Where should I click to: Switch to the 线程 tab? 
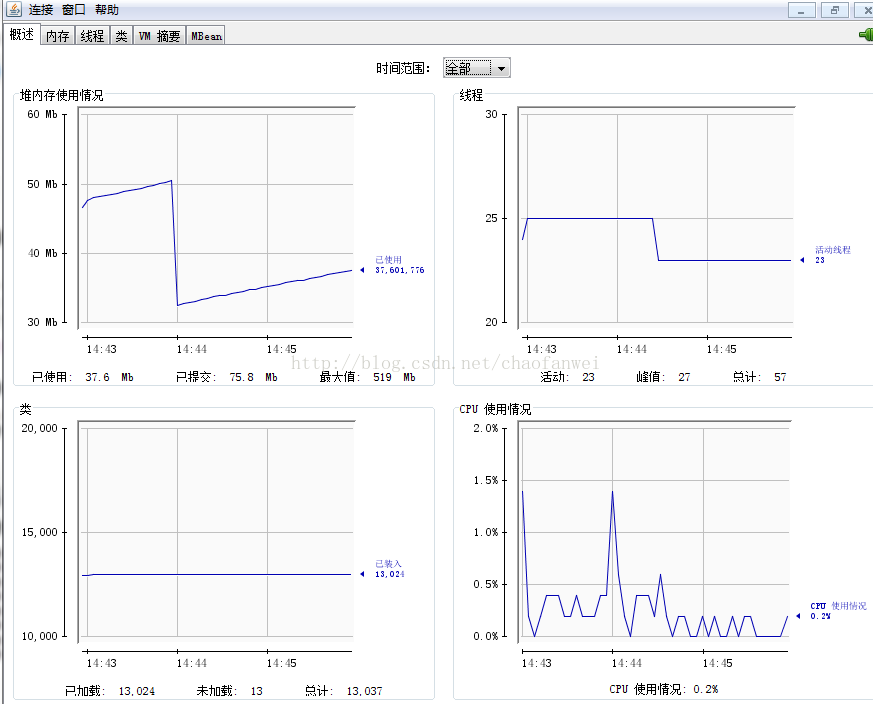coord(92,36)
